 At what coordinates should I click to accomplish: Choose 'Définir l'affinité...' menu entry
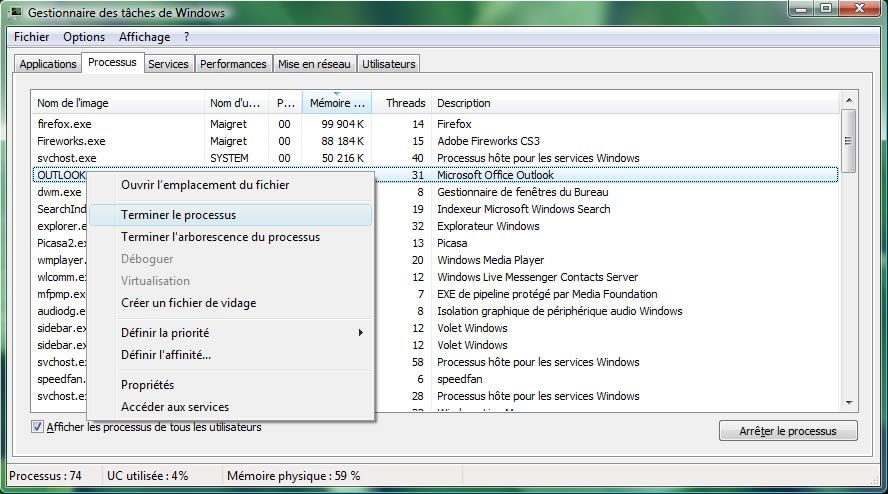(x=232, y=355)
